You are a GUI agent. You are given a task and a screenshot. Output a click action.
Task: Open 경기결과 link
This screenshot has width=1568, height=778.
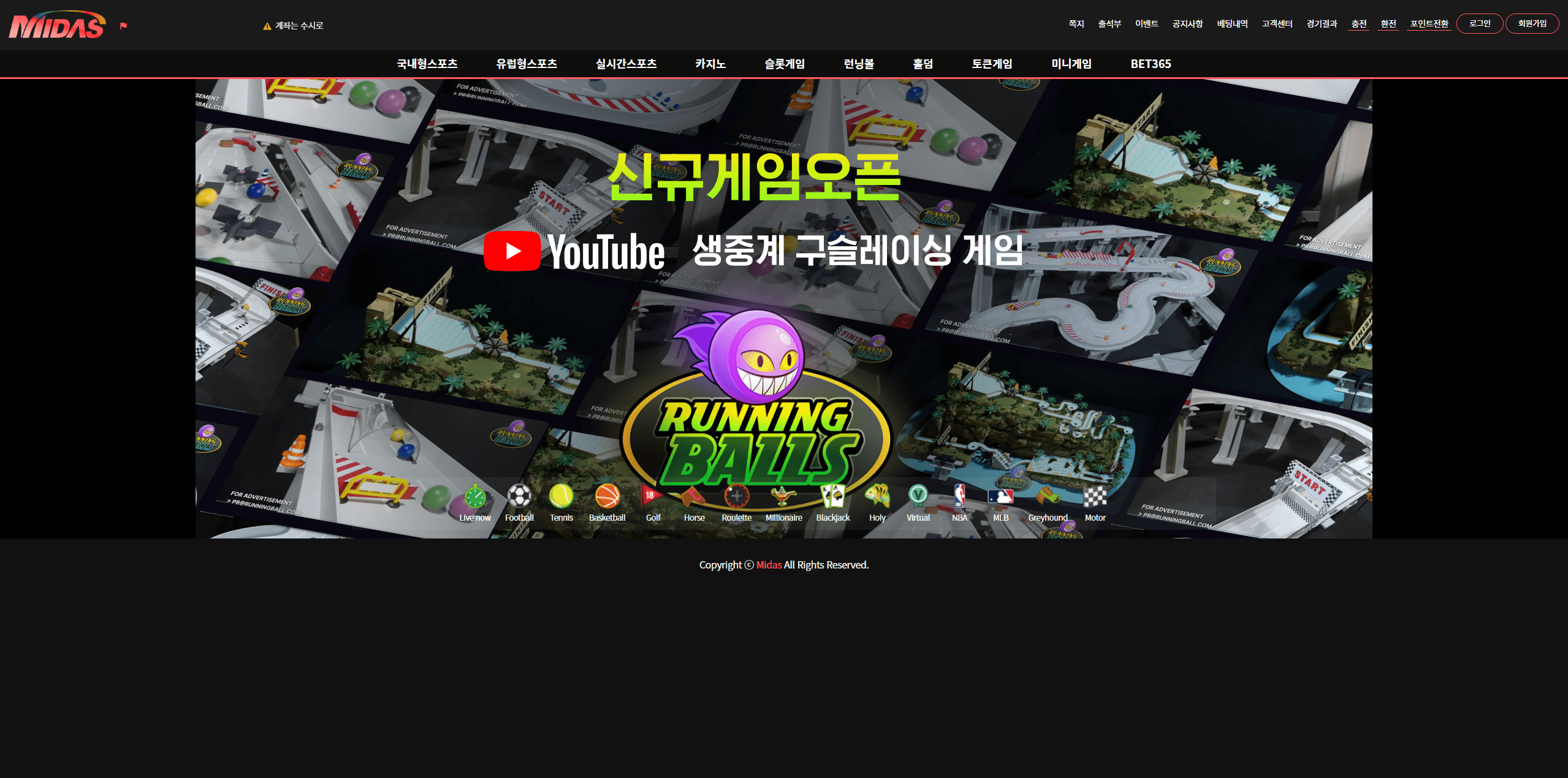click(1322, 24)
